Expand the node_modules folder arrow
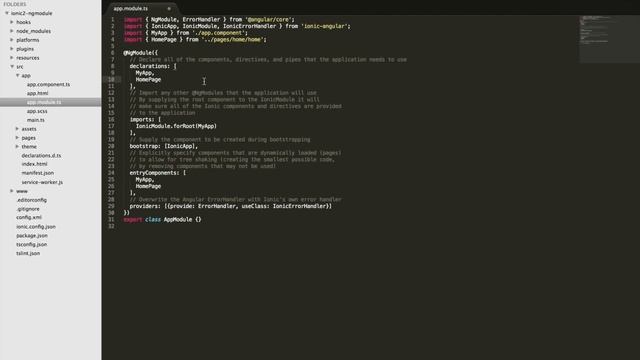Image resolution: width=640 pixels, height=360 pixels. coord(12,31)
